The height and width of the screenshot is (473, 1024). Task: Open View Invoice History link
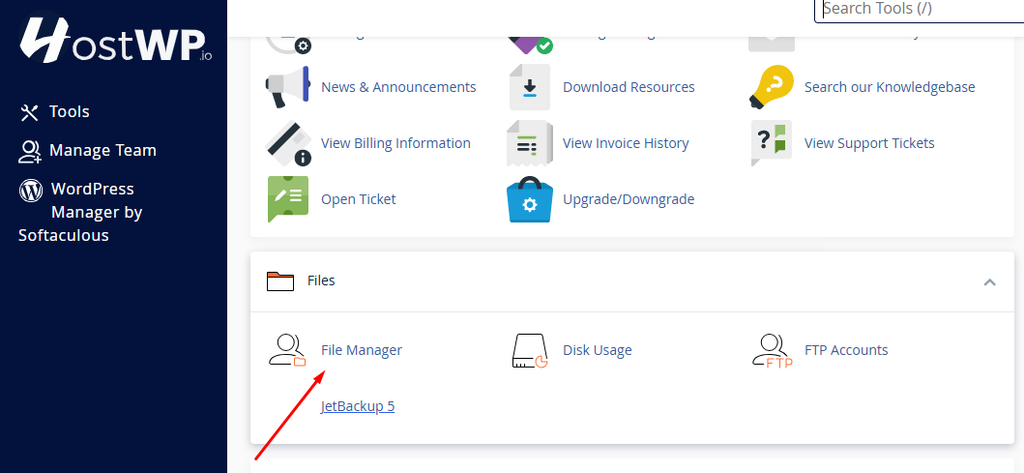coord(626,143)
